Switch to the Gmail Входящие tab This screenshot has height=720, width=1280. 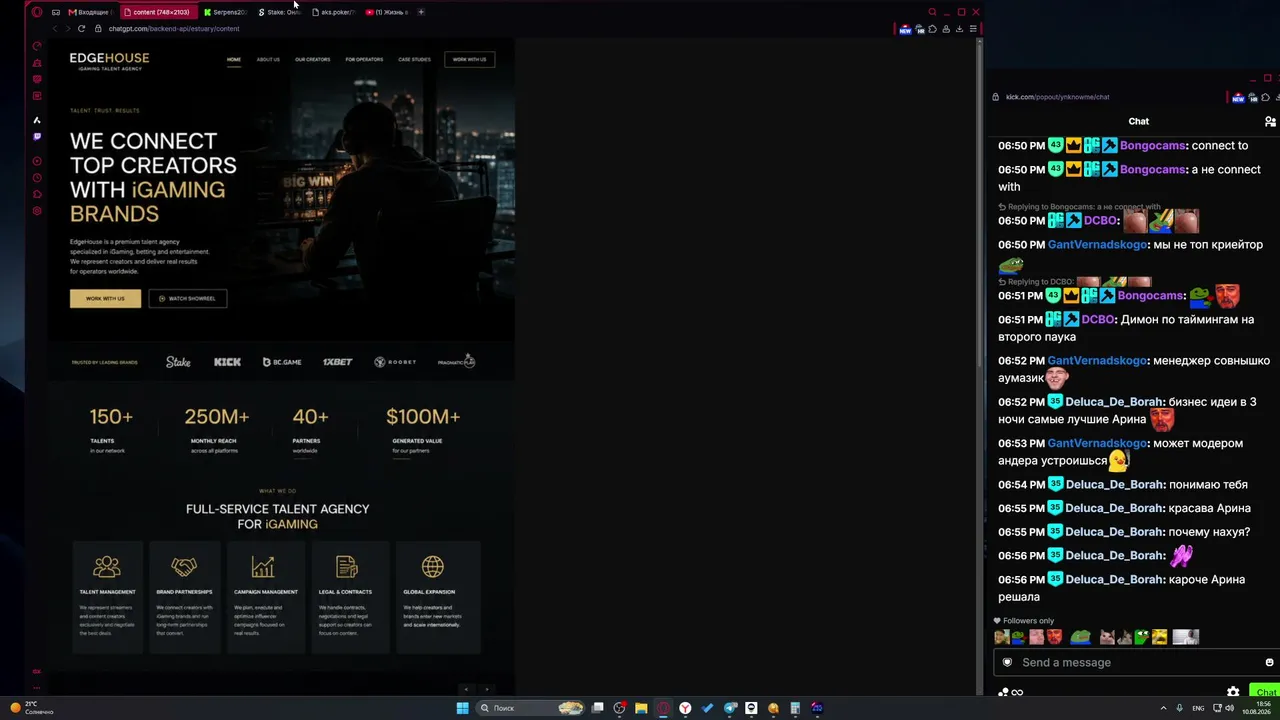click(x=90, y=12)
